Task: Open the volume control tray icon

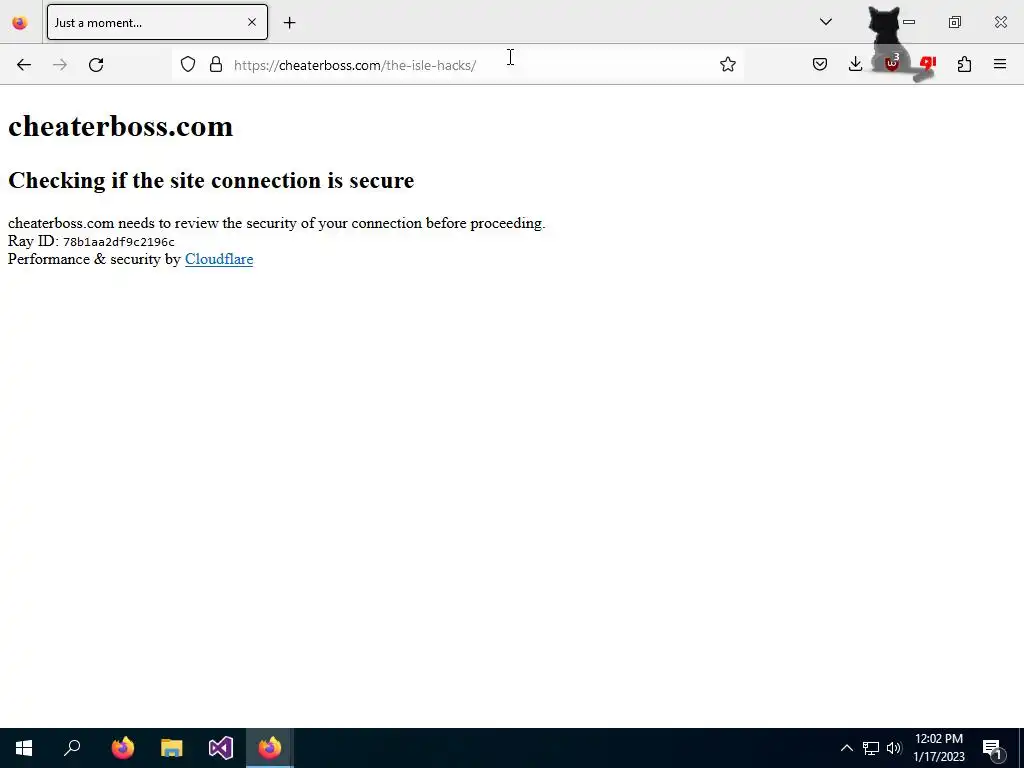Action: click(894, 748)
